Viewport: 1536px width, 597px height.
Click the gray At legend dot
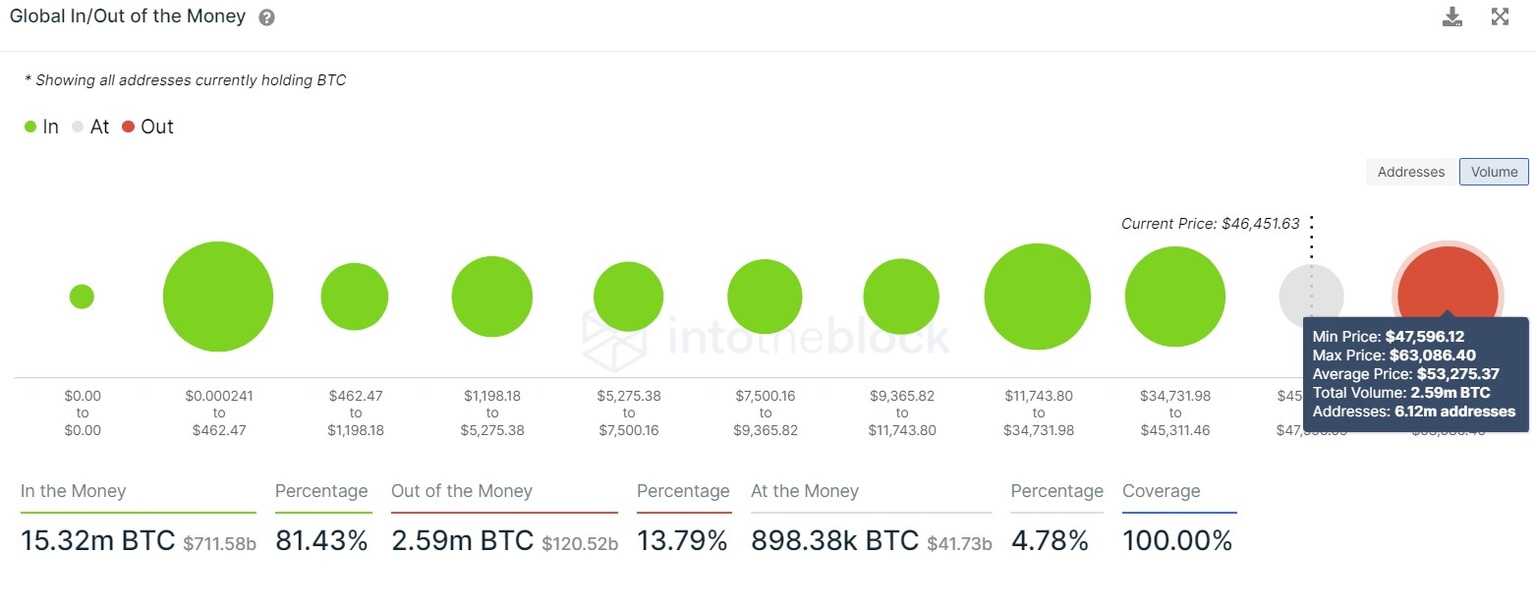click(x=76, y=126)
